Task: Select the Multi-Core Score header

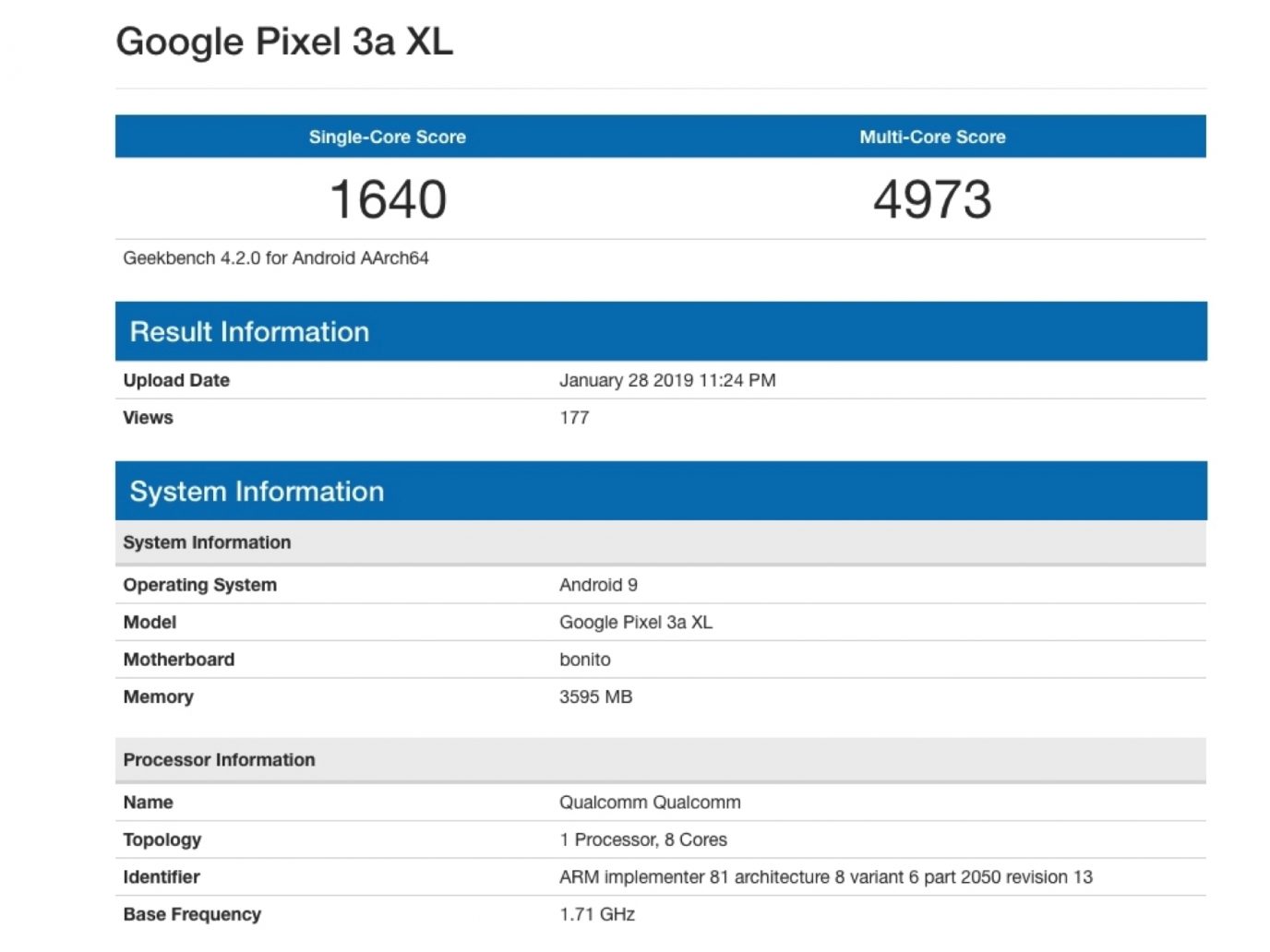Action: coord(932,137)
